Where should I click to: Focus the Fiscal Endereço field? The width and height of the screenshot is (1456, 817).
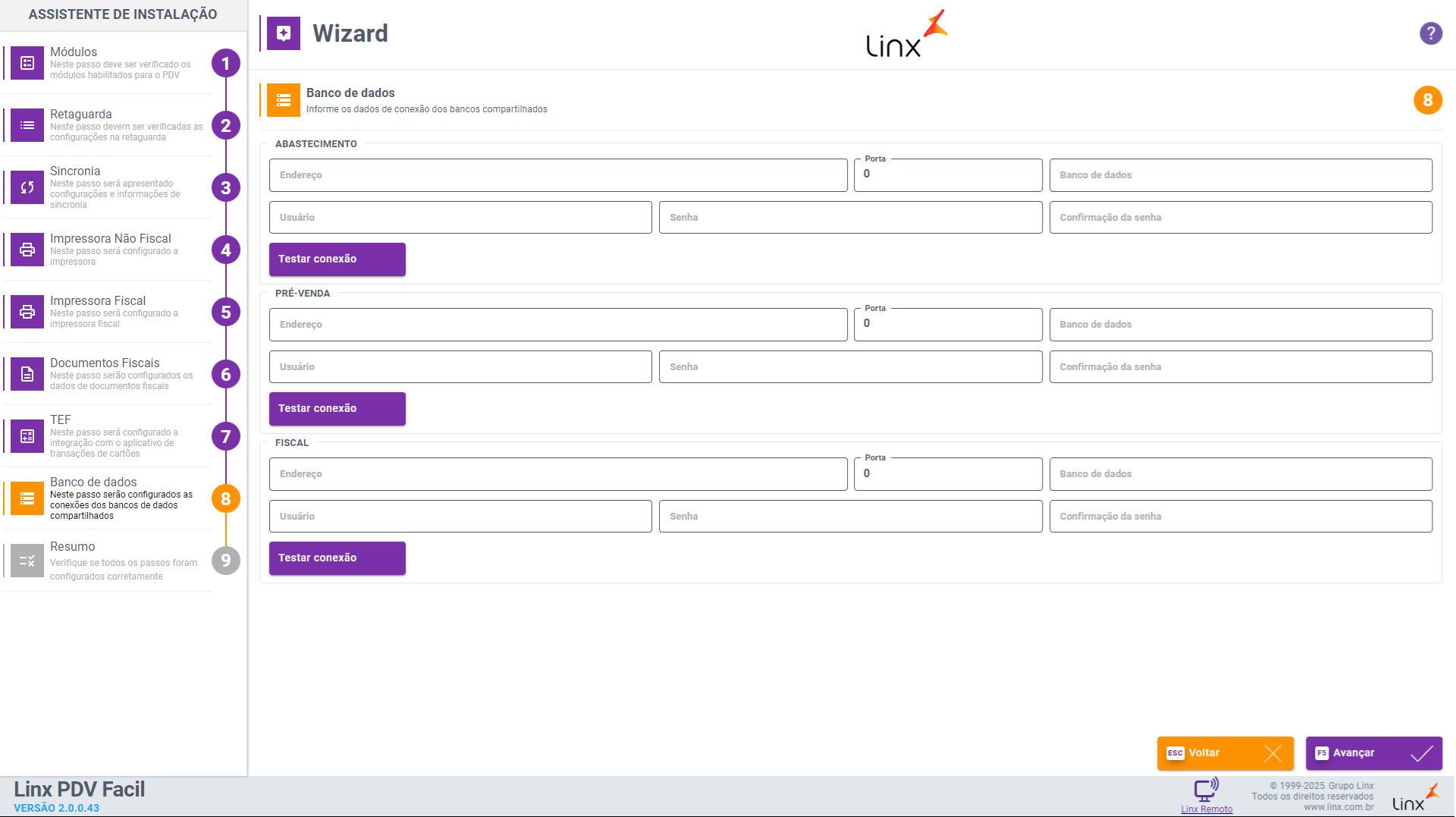click(558, 474)
